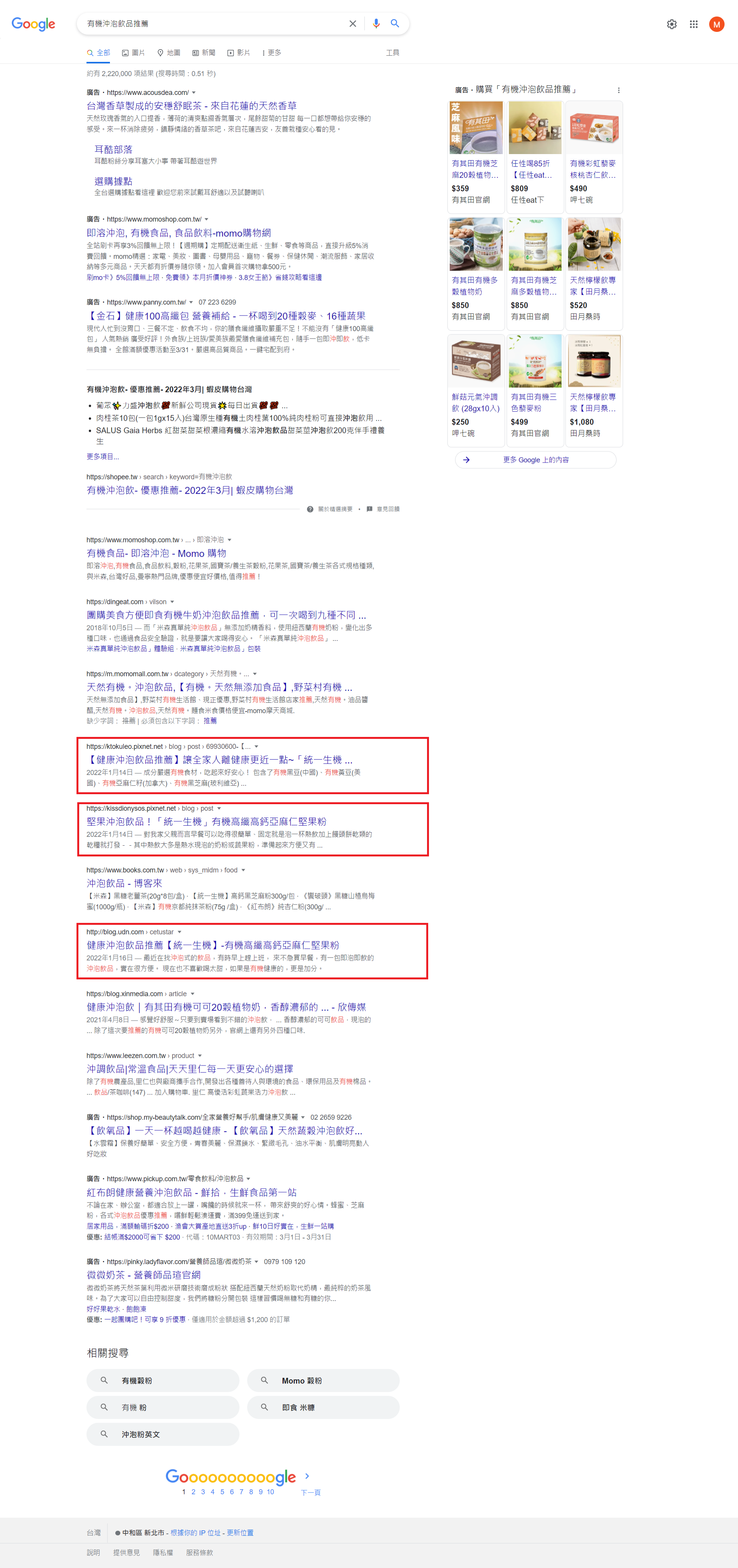738x1568 pixels.
Task: Open 台灣香草製成的安穩舒眠茶 ad link
Action: 192,106
